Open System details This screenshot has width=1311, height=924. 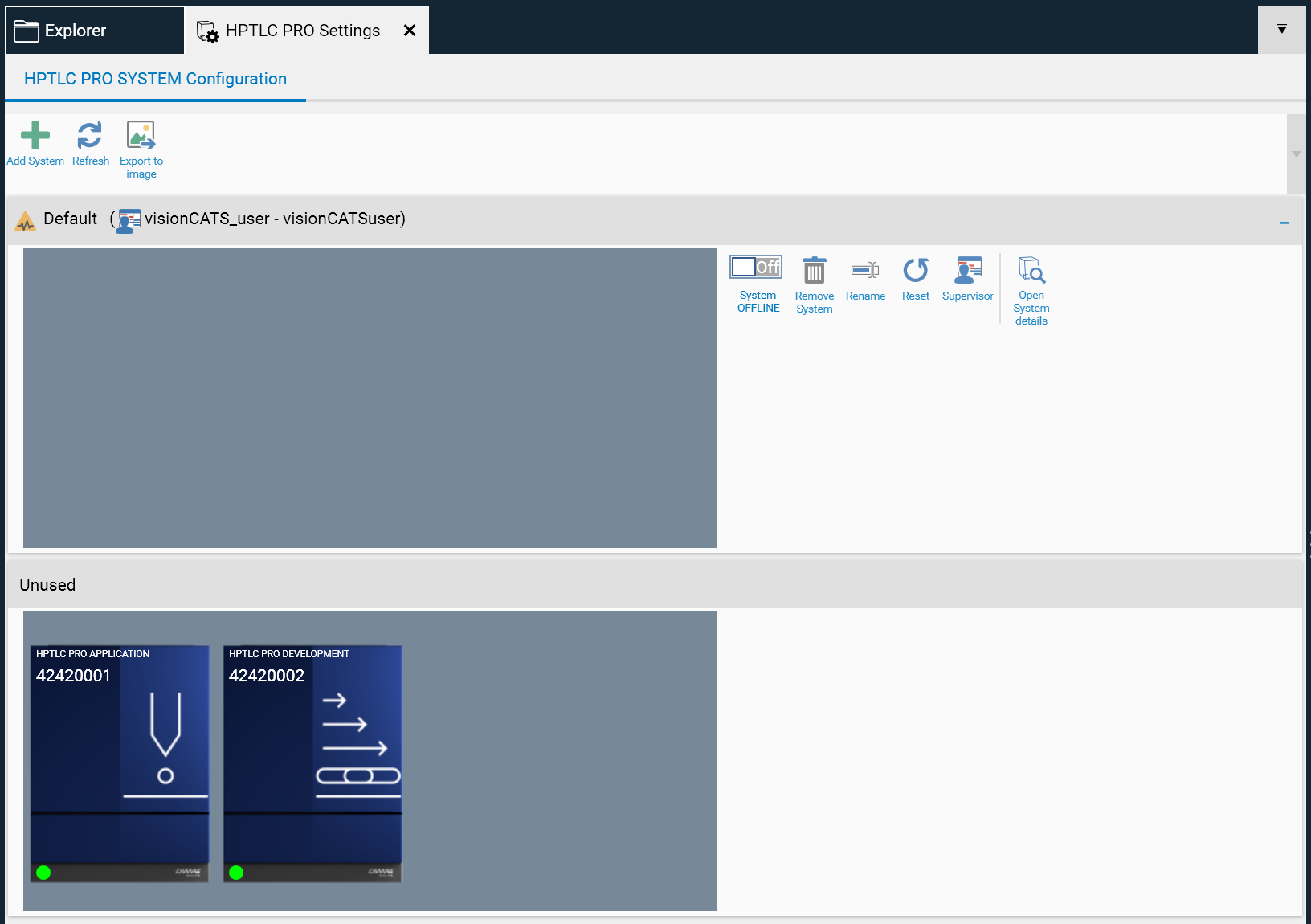[x=1031, y=271]
